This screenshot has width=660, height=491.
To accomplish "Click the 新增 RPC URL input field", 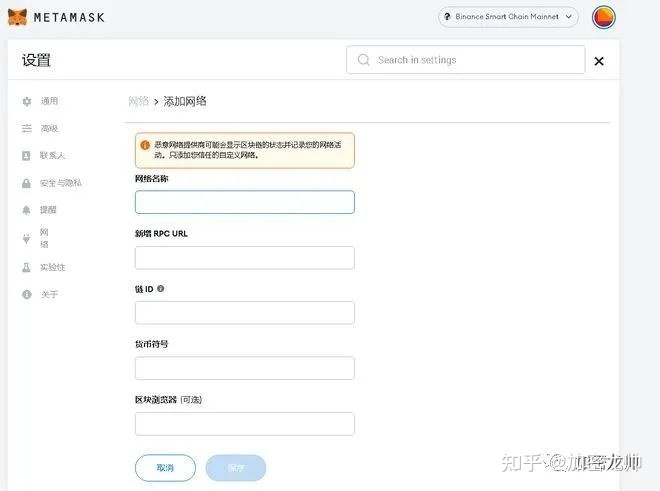I will (244, 258).
